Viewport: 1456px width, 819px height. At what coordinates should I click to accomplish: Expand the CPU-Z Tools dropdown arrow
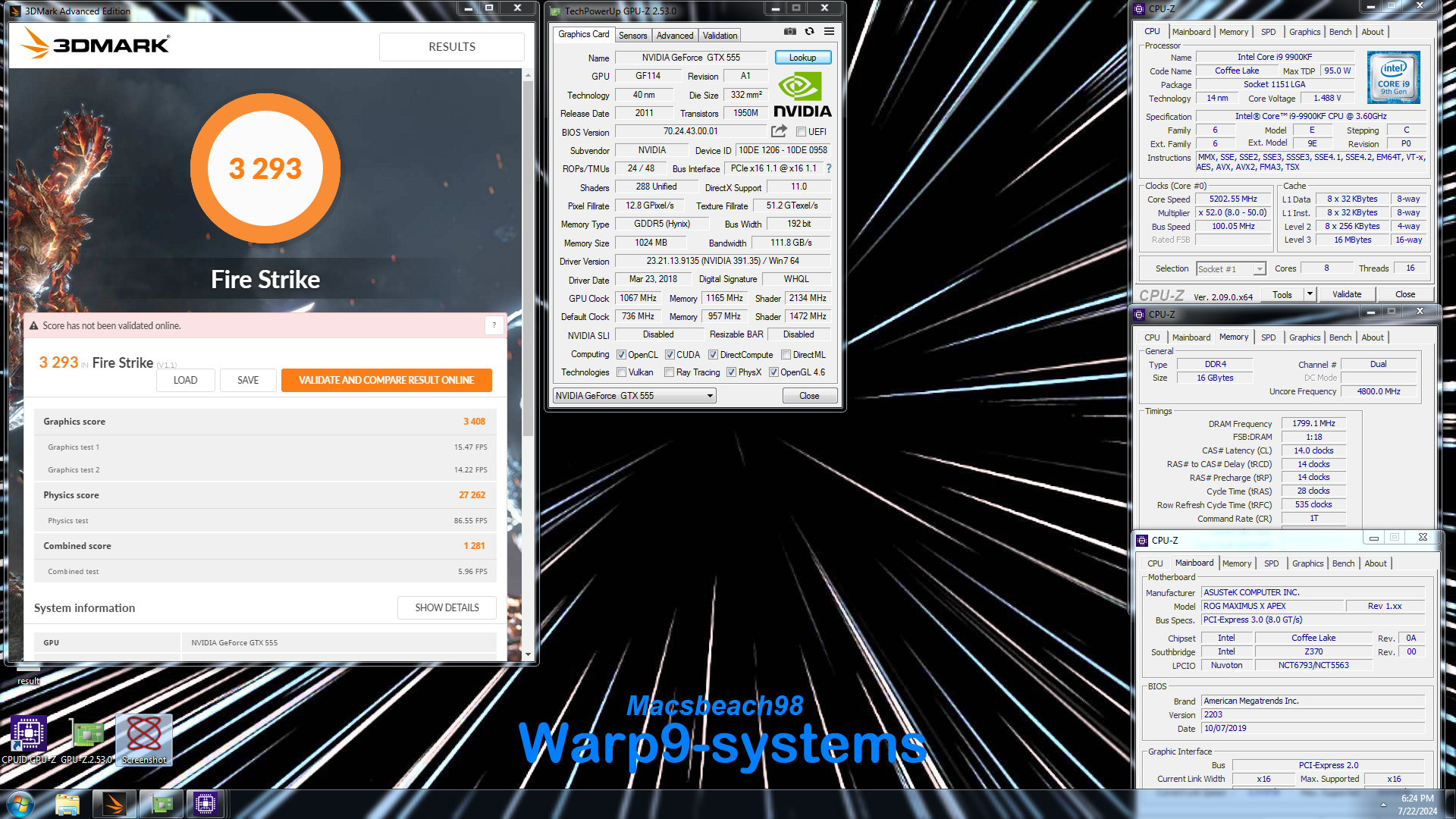[1309, 294]
